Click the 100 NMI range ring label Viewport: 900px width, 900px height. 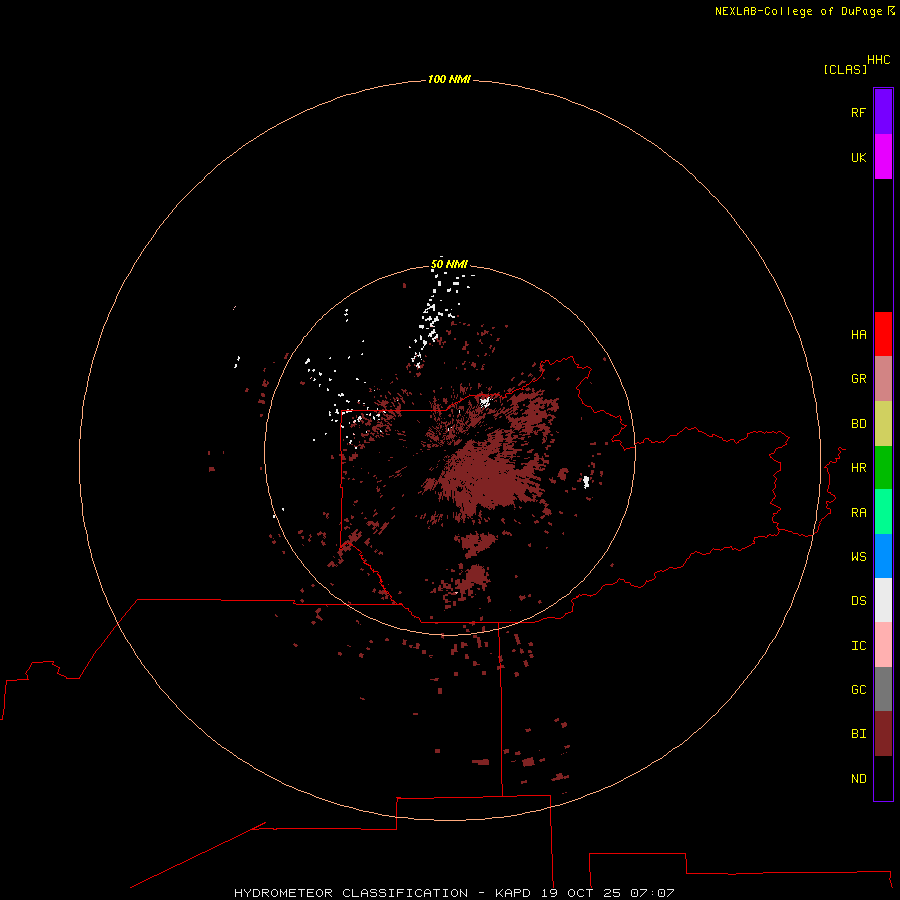click(449, 79)
